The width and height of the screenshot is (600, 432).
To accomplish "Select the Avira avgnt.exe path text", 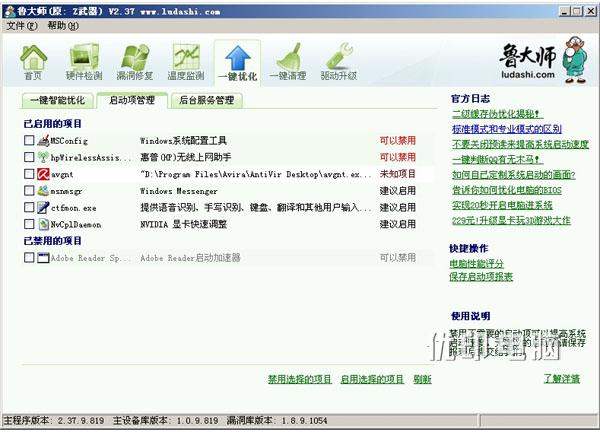I will click(255, 174).
